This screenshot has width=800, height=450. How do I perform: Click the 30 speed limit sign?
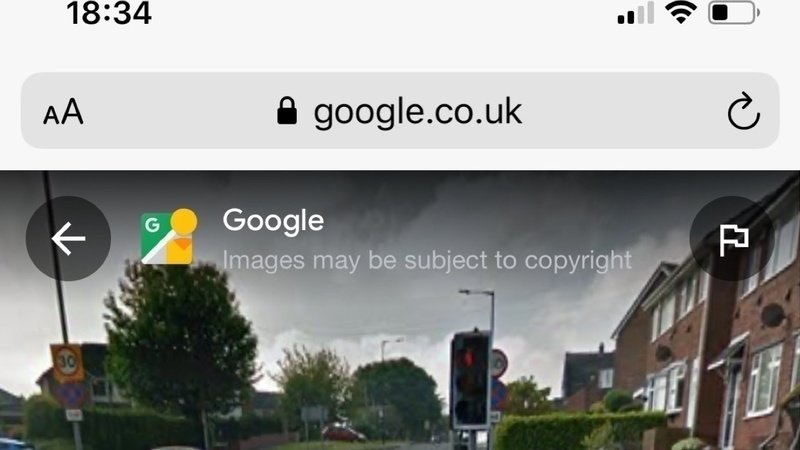[67, 363]
